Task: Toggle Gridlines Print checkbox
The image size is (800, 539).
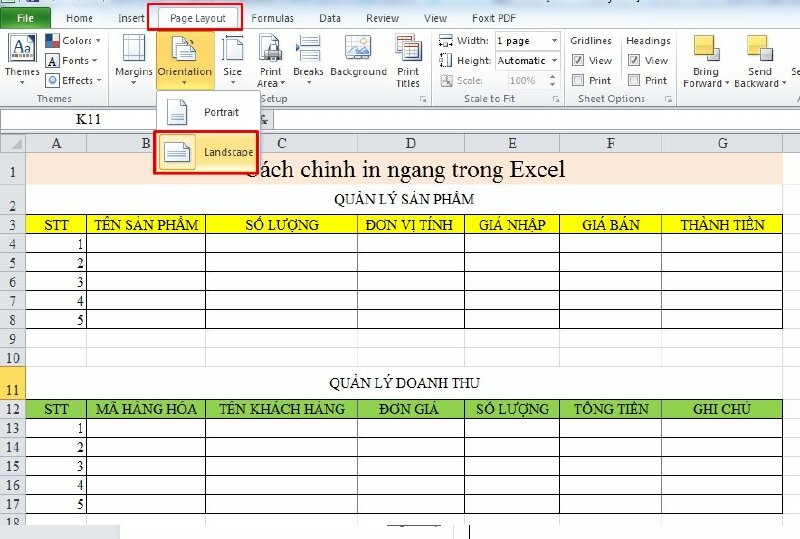Action: (578, 80)
